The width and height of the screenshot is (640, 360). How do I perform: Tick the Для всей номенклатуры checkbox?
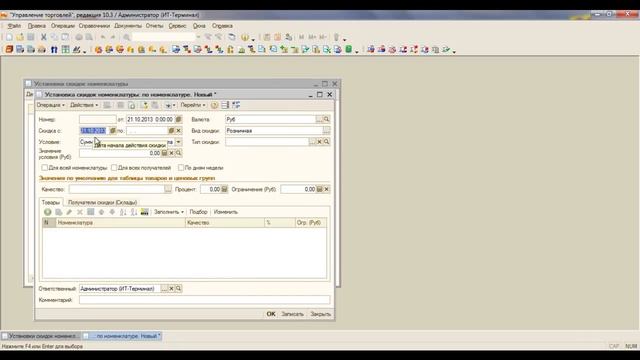point(44,168)
